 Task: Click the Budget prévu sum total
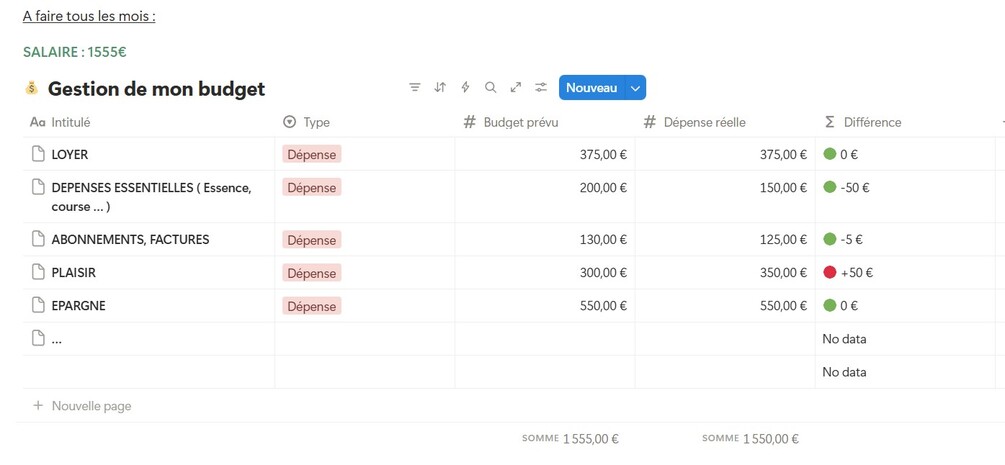coord(570,438)
